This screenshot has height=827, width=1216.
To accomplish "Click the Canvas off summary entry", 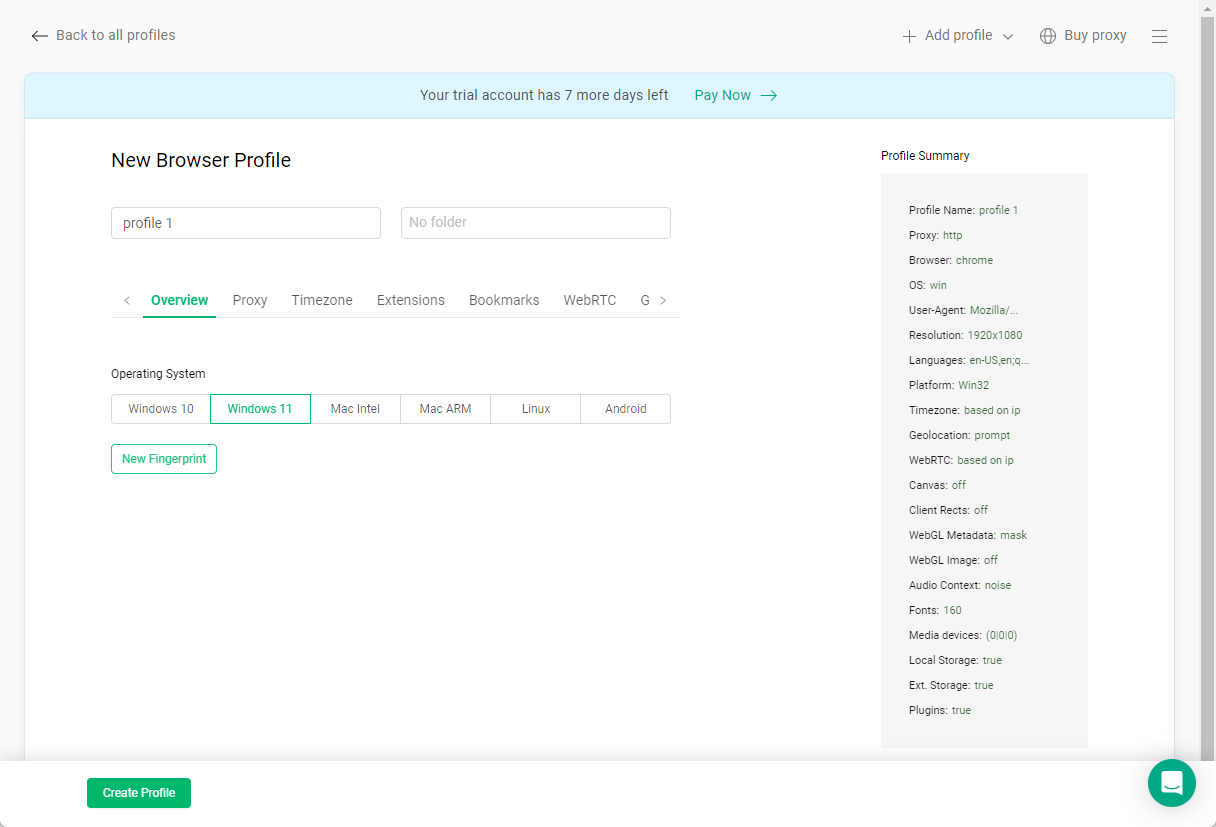I will pyautogui.click(x=937, y=485).
